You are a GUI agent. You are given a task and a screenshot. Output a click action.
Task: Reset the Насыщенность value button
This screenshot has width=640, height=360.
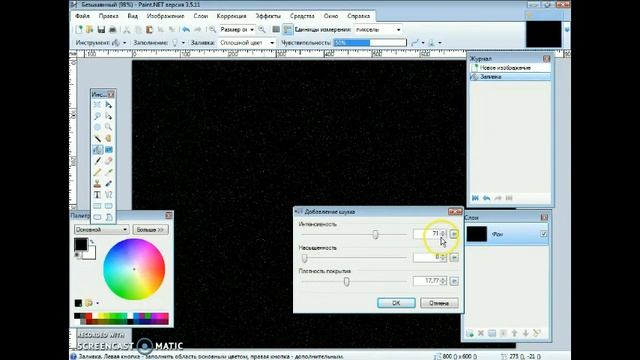tap(454, 258)
